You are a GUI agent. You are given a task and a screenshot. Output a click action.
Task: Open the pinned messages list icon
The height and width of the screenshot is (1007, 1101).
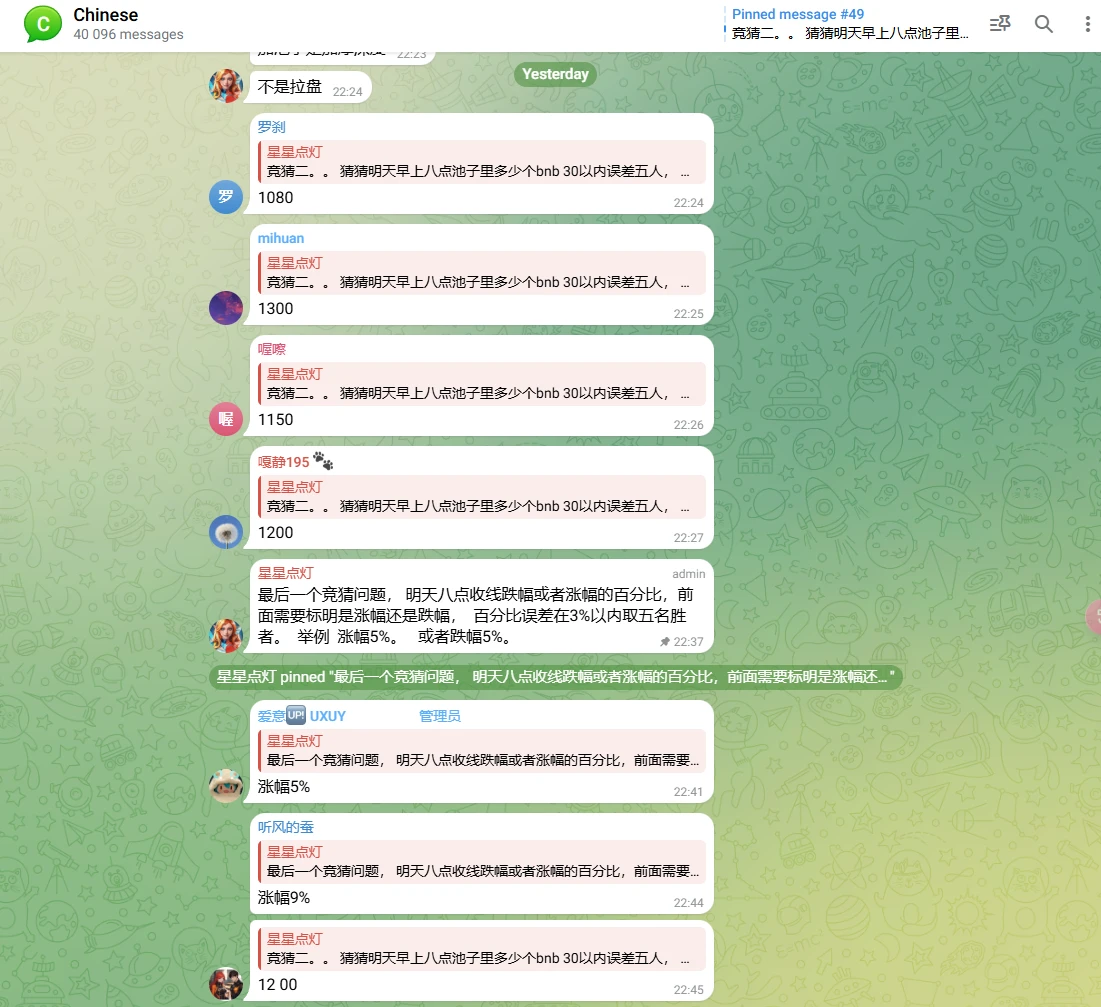[x=999, y=25]
